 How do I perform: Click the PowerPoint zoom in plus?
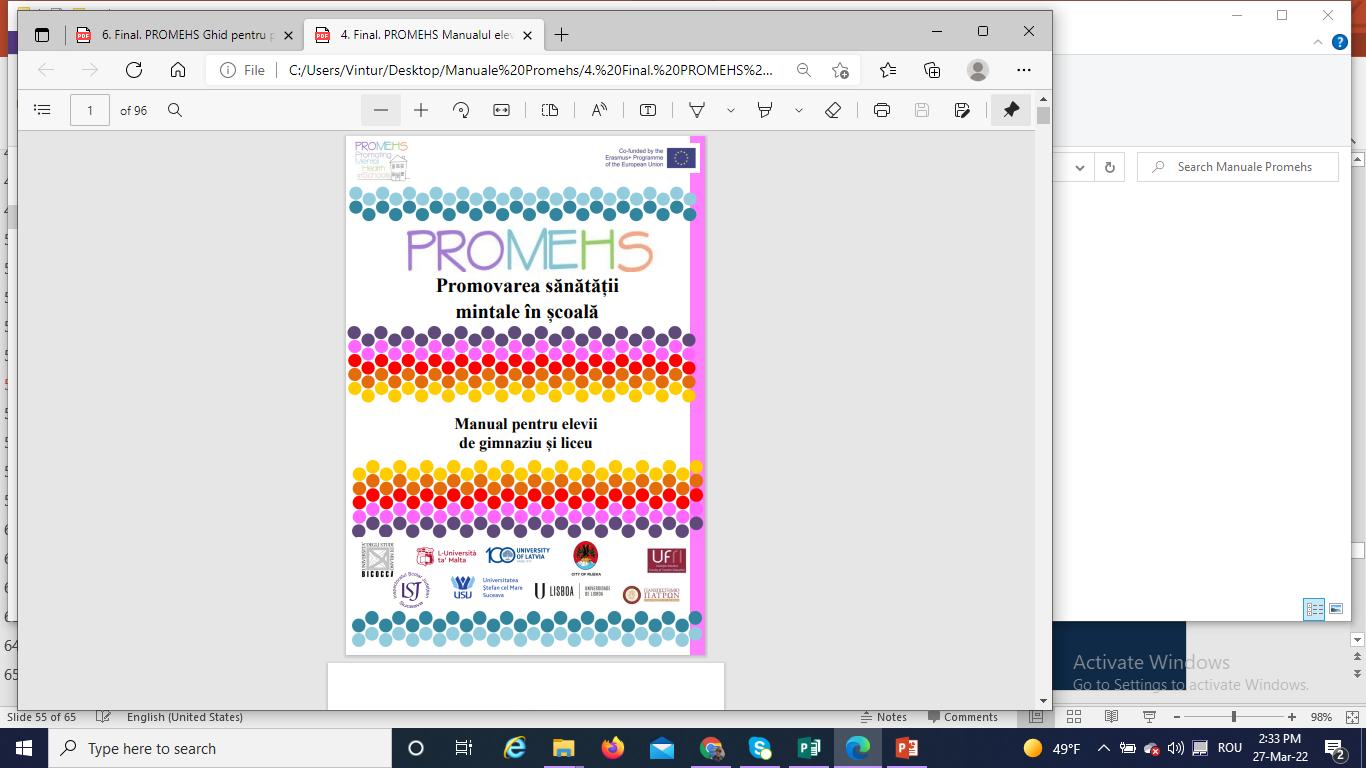(1292, 717)
